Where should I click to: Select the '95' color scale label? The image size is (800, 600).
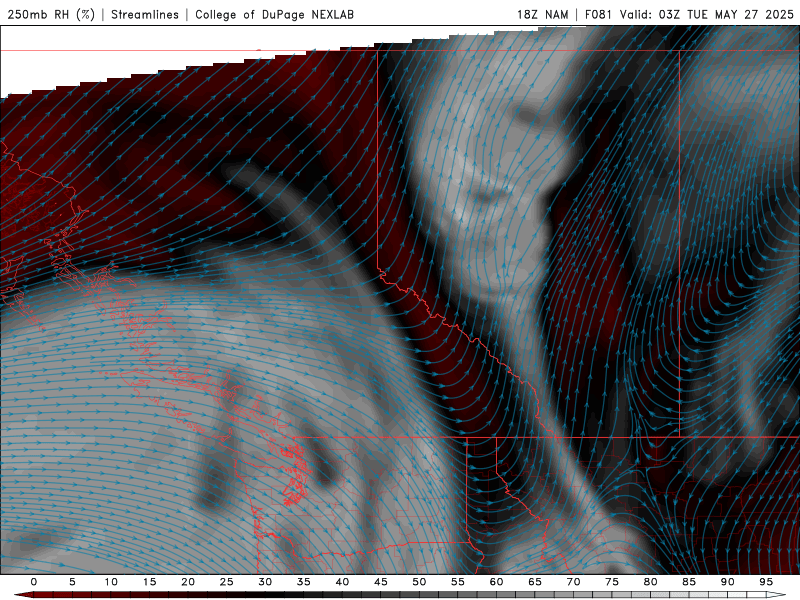click(766, 582)
